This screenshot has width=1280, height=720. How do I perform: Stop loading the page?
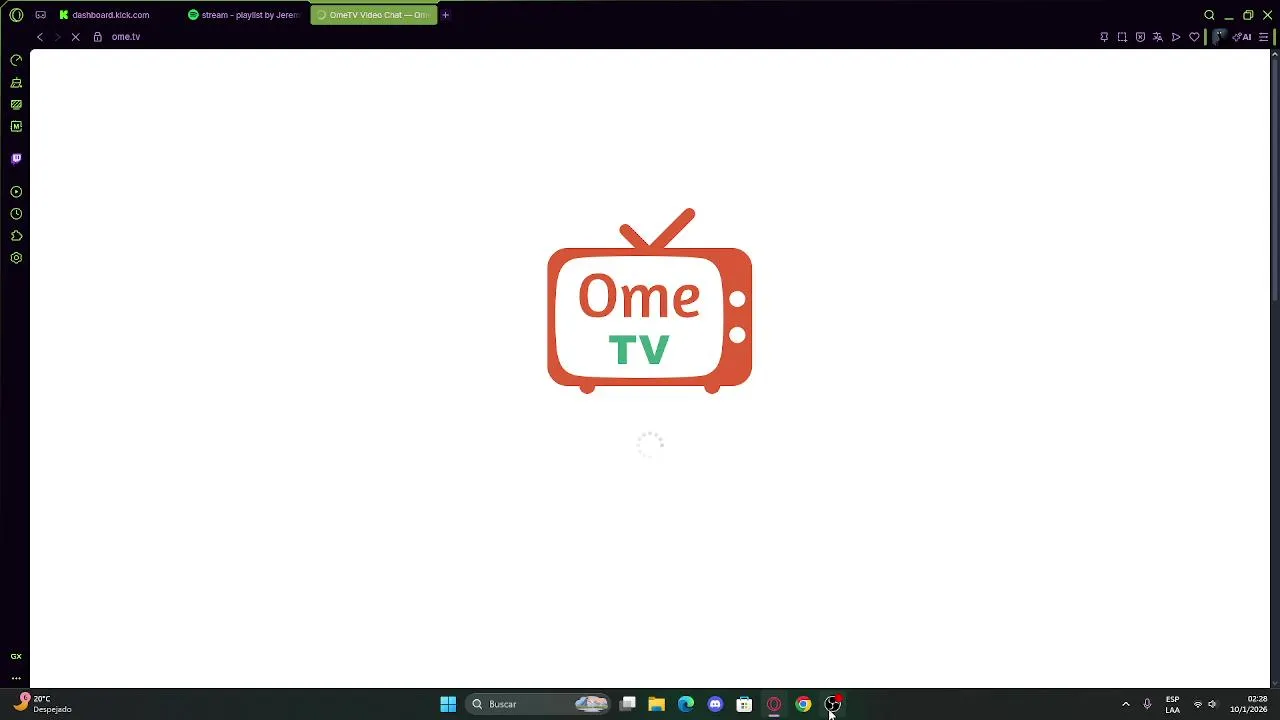click(x=75, y=37)
